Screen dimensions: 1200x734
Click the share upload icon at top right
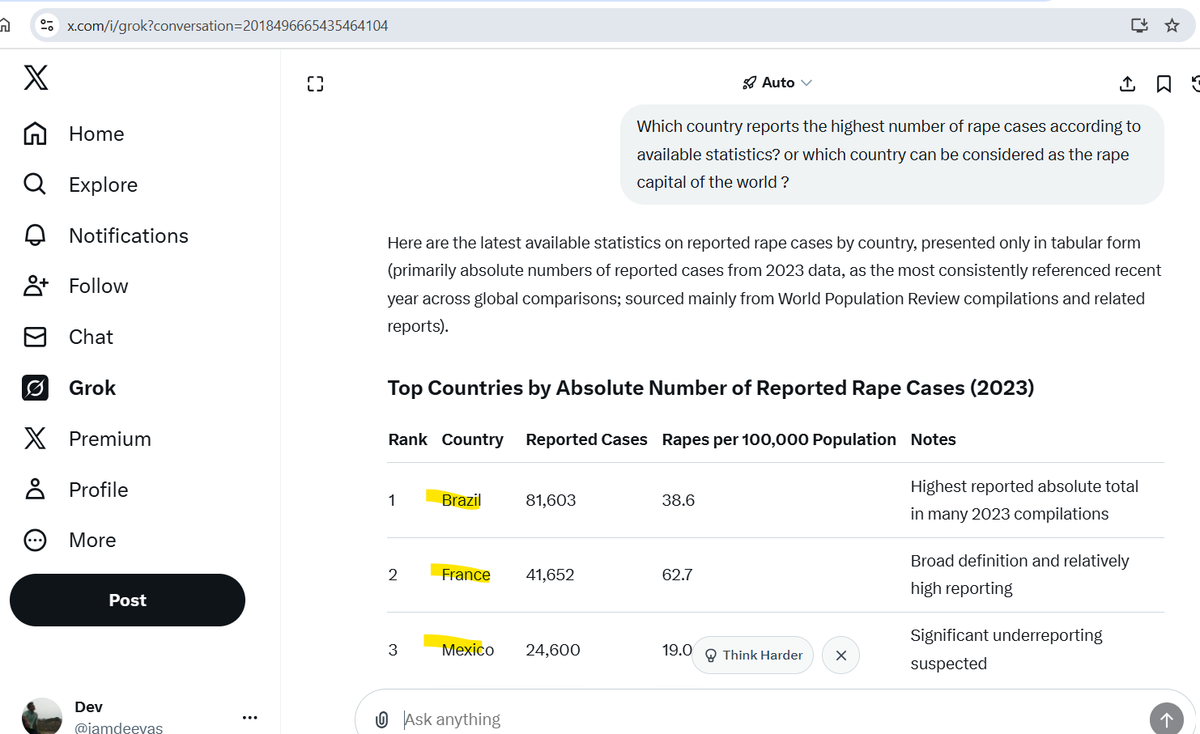click(1127, 84)
